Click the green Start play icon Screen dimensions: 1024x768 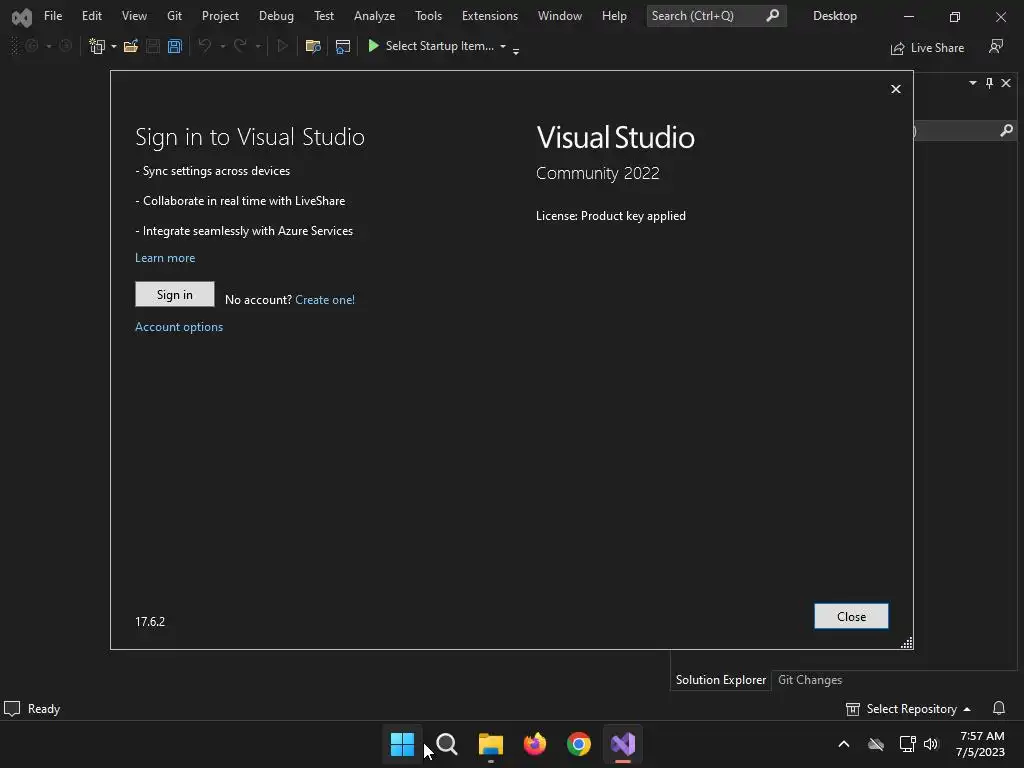tap(374, 46)
